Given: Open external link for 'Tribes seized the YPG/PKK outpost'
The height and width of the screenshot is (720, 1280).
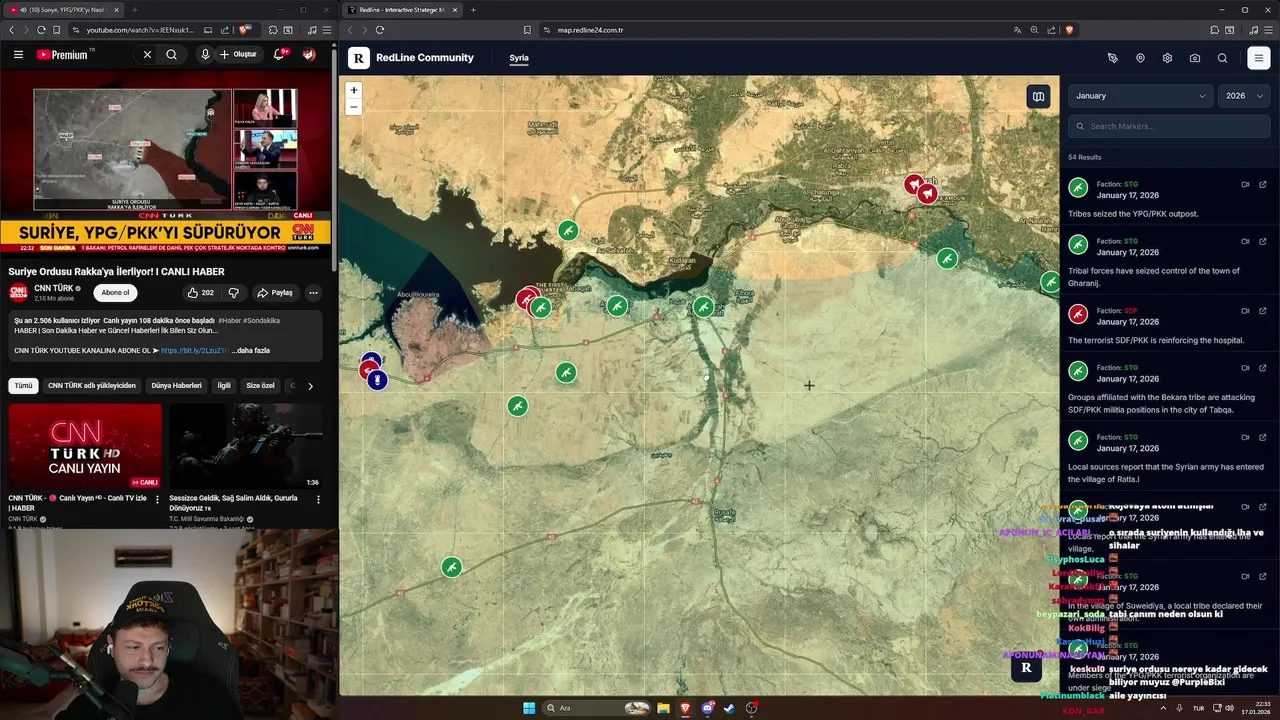Looking at the screenshot, I should pyautogui.click(x=1263, y=184).
